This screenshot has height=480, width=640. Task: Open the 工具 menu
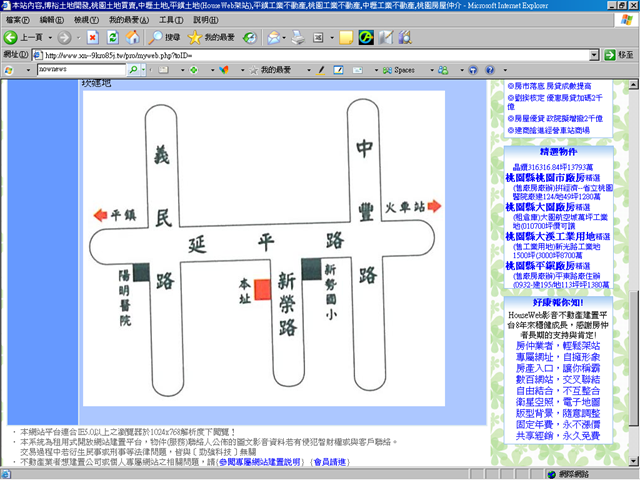[x=171, y=20]
